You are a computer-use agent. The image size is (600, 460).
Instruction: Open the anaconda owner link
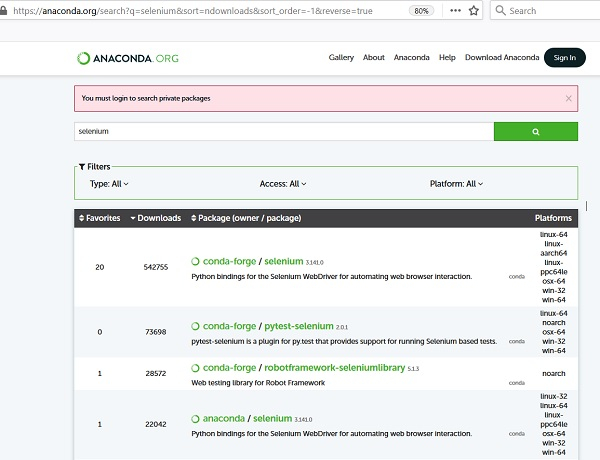pos(223,419)
